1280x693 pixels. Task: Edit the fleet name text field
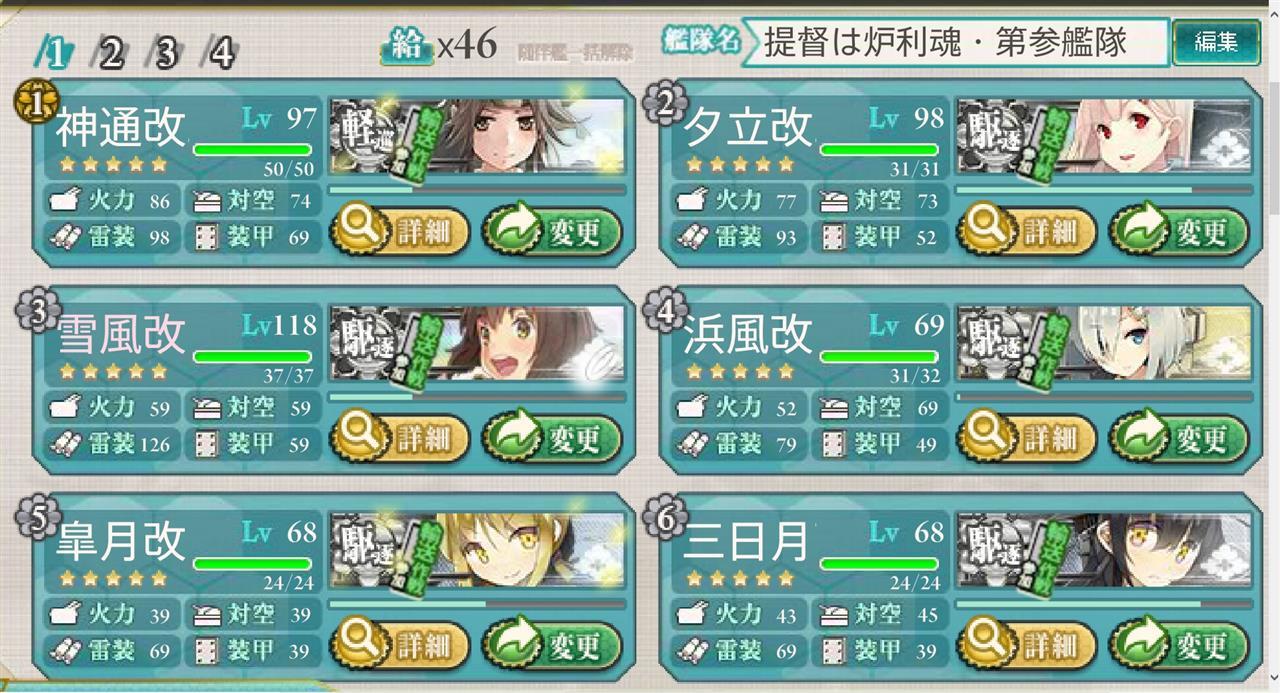pyautogui.click(x=954, y=42)
